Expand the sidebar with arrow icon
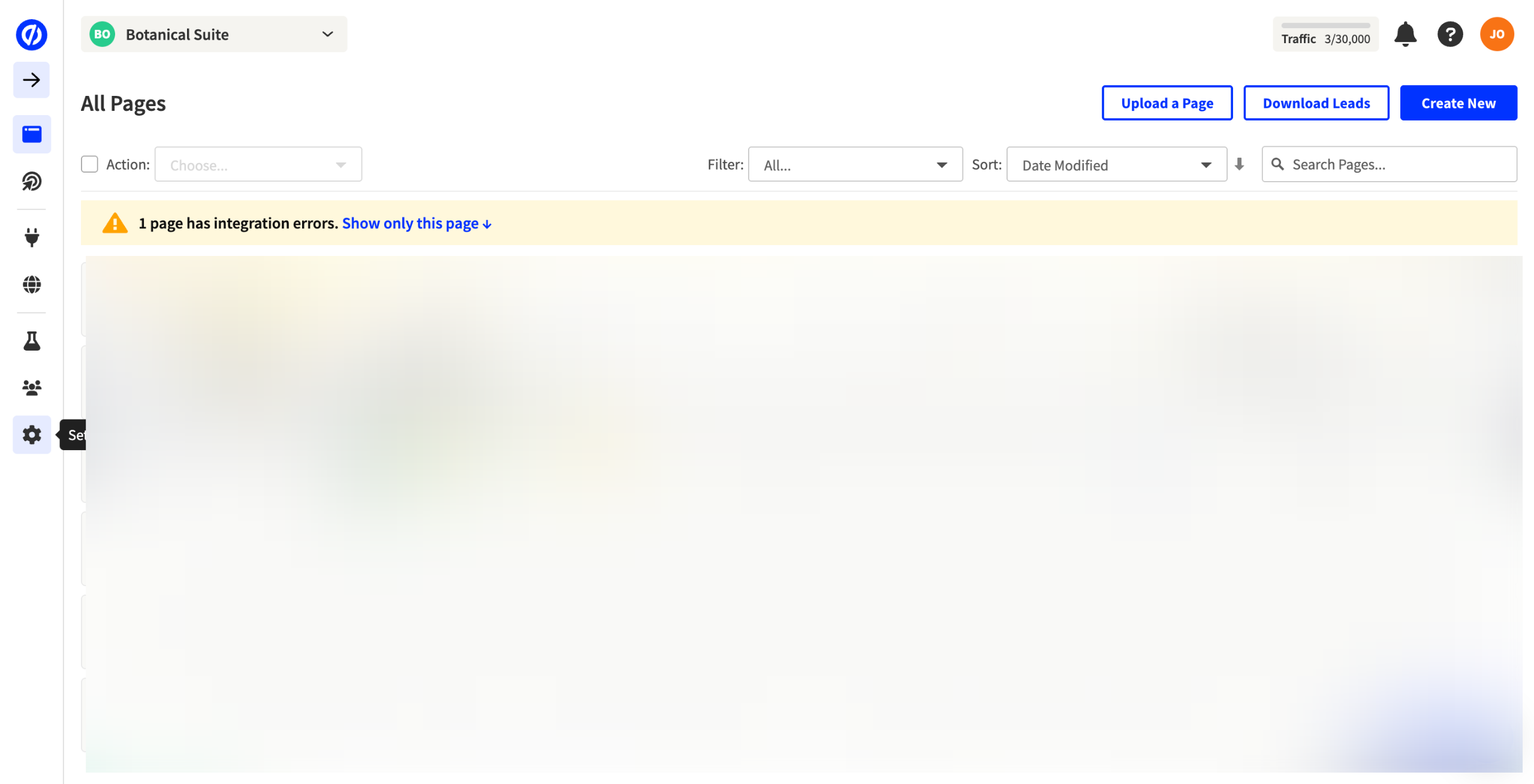Image resolution: width=1534 pixels, height=784 pixels. (x=31, y=80)
